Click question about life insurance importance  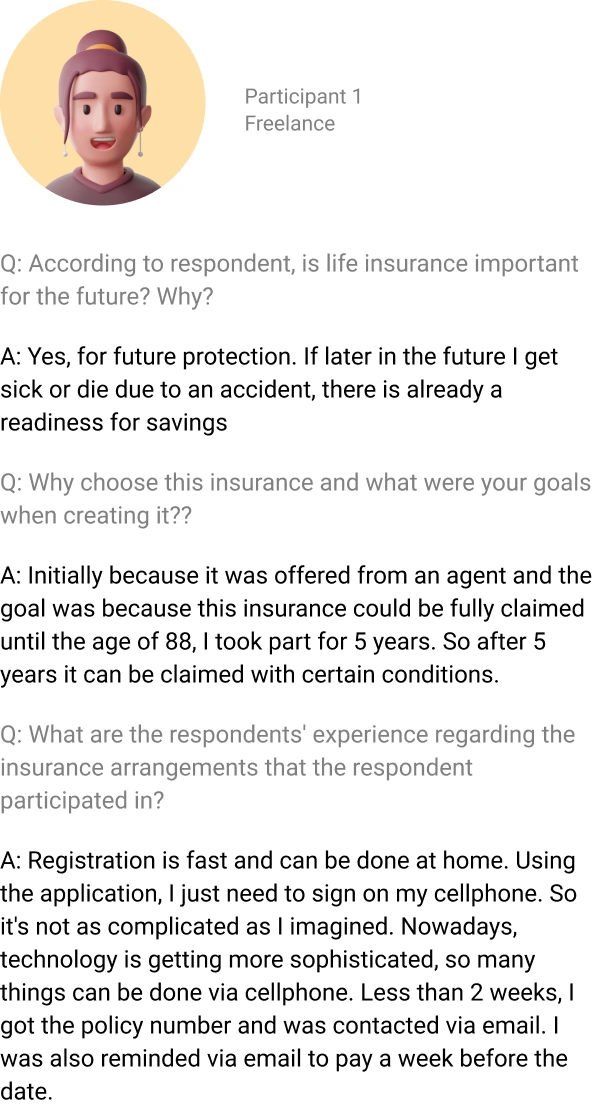[289, 279]
